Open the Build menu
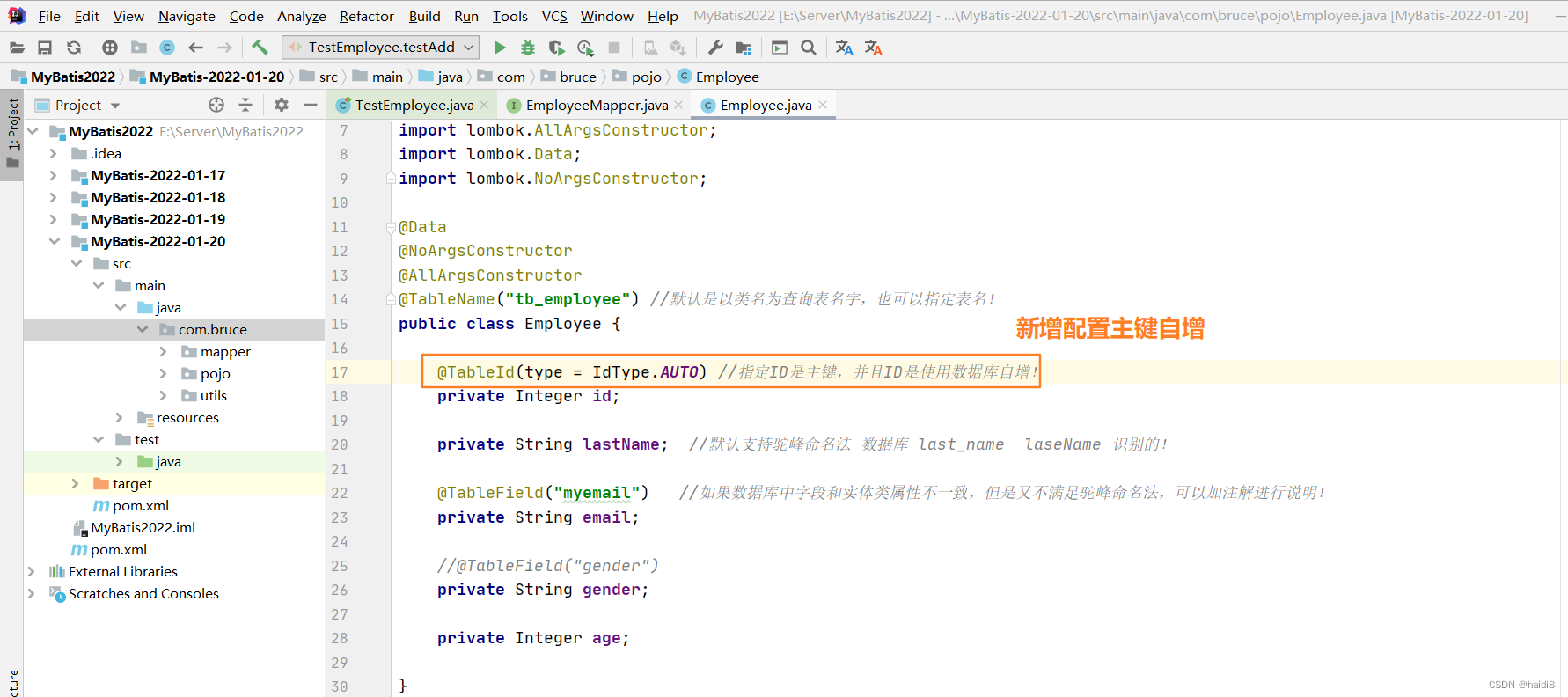The image size is (1568, 697). [424, 16]
